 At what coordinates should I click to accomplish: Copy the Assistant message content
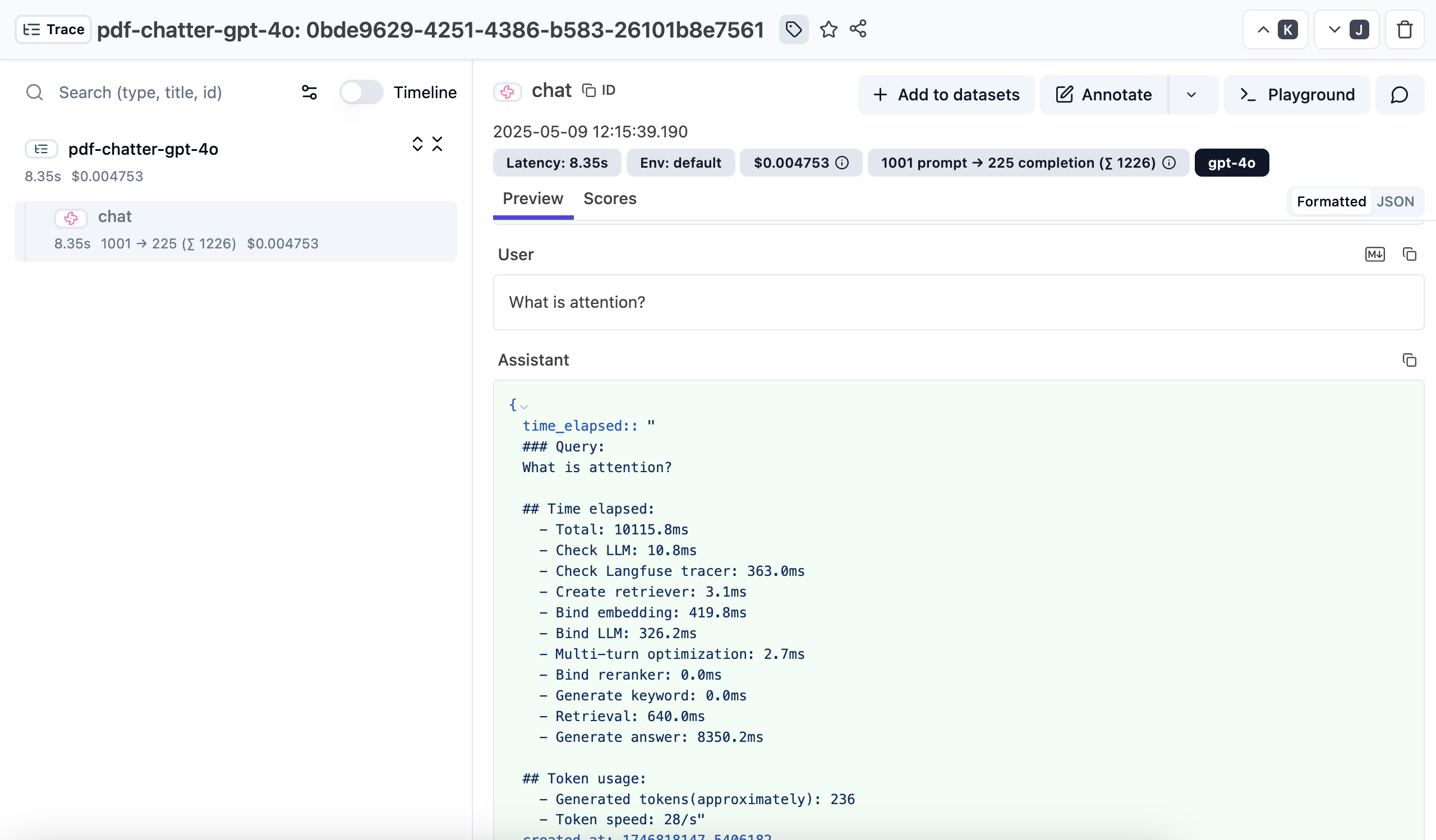(x=1409, y=360)
